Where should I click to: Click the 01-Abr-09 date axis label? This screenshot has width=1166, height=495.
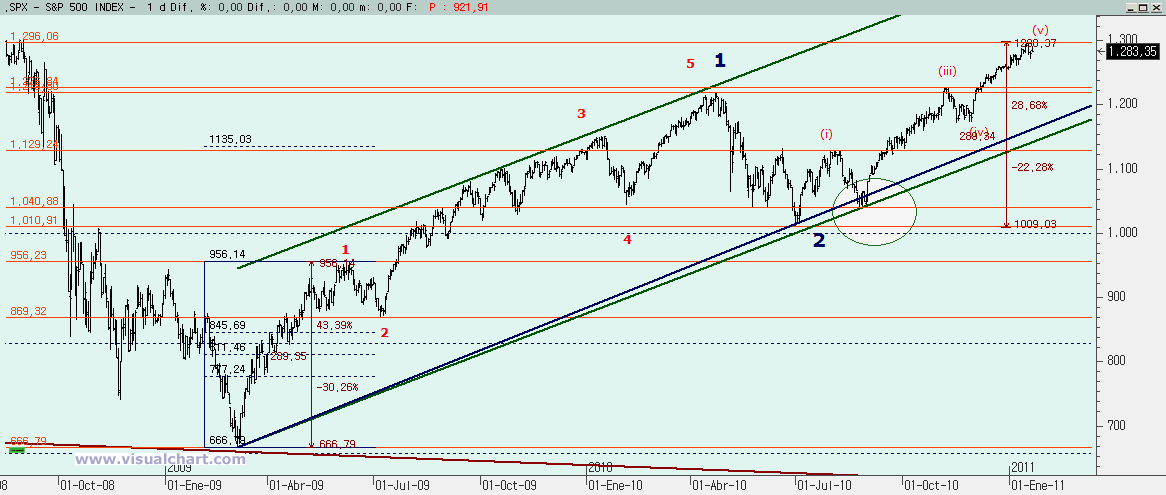297,485
